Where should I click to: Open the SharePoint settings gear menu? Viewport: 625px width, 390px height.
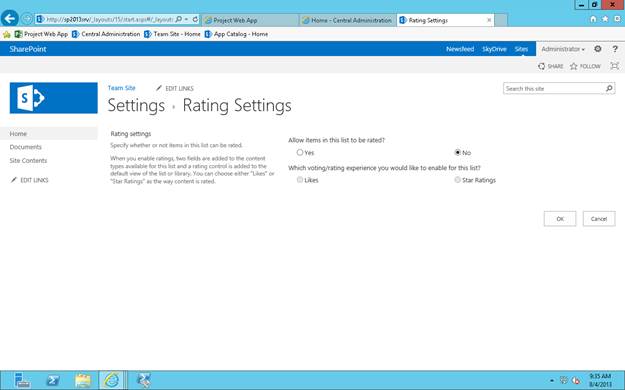click(598, 49)
